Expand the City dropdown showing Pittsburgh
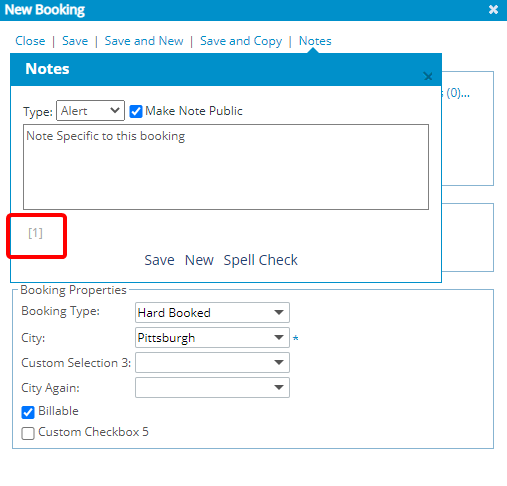Viewport: 507px width, 486px height. [x=212, y=338]
